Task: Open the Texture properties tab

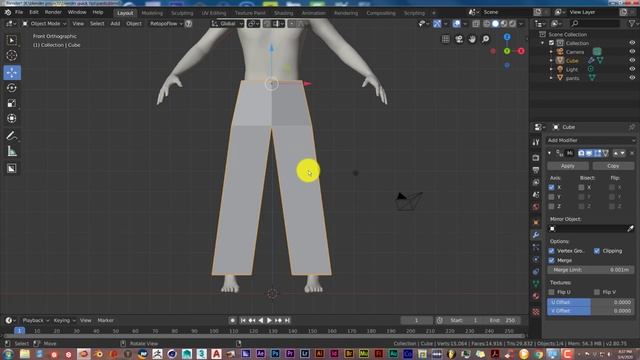Action: pos(536,312)
